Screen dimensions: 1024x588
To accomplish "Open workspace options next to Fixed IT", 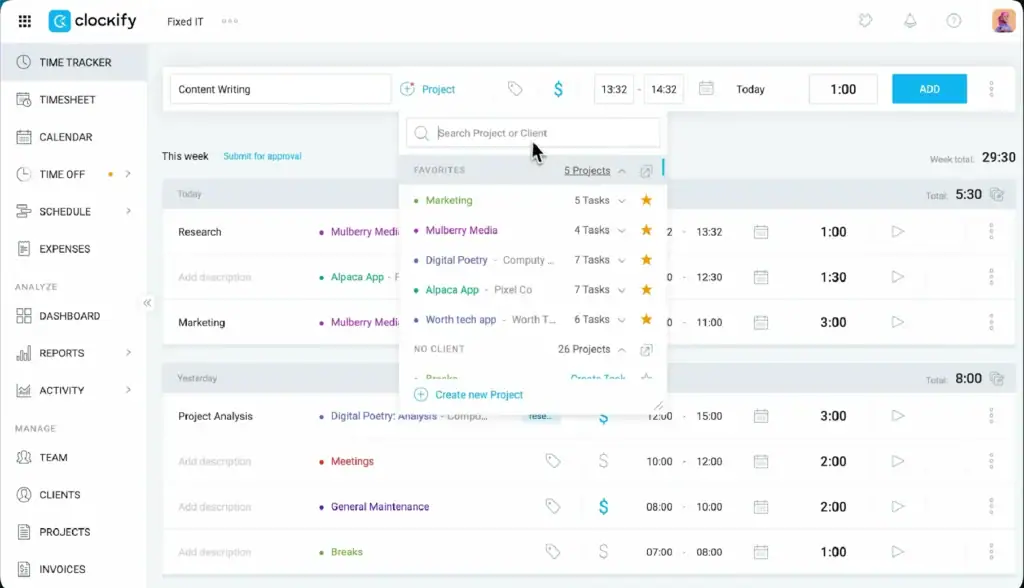I will 230,22.
